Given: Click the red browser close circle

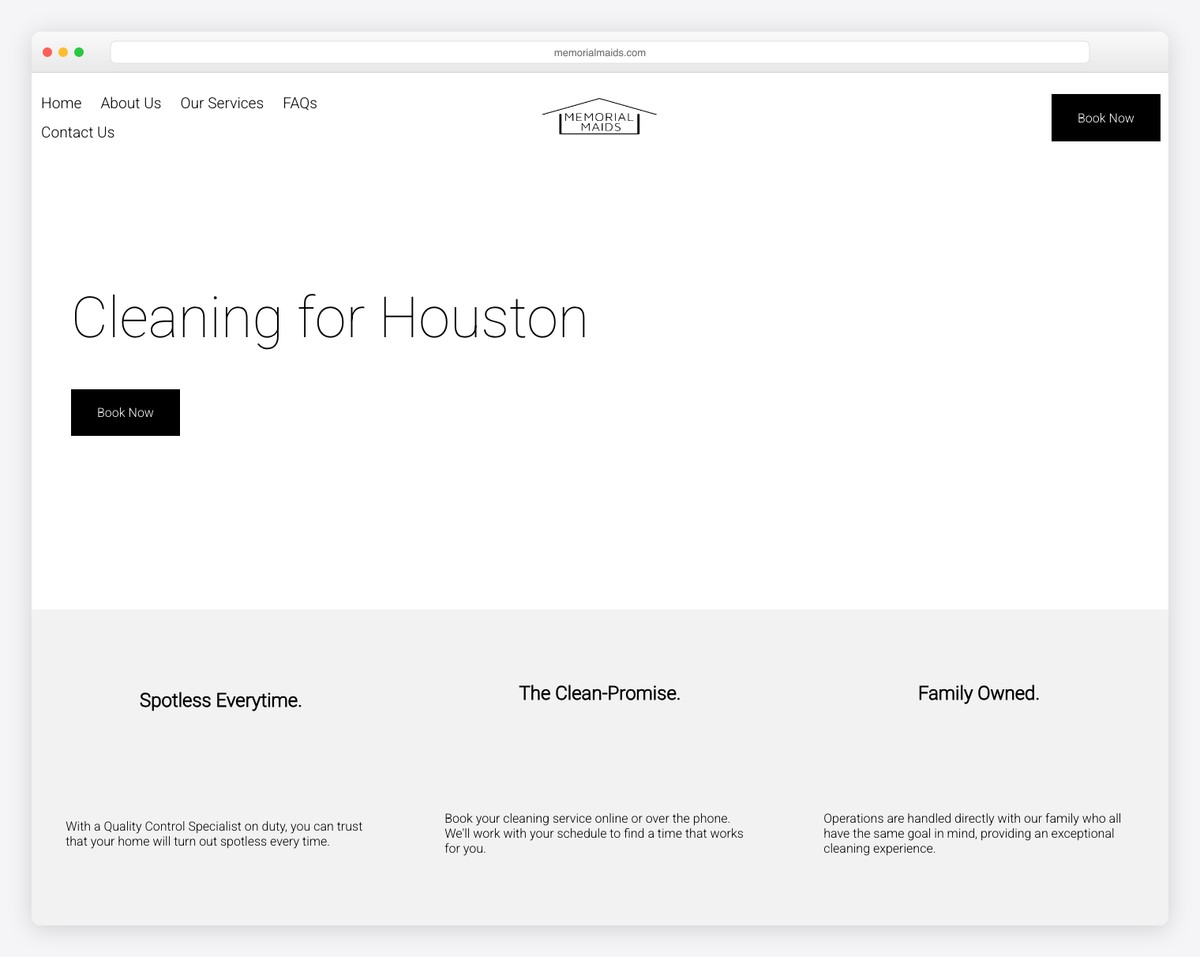Looking at the screenshot, I should tap(47, 51).
